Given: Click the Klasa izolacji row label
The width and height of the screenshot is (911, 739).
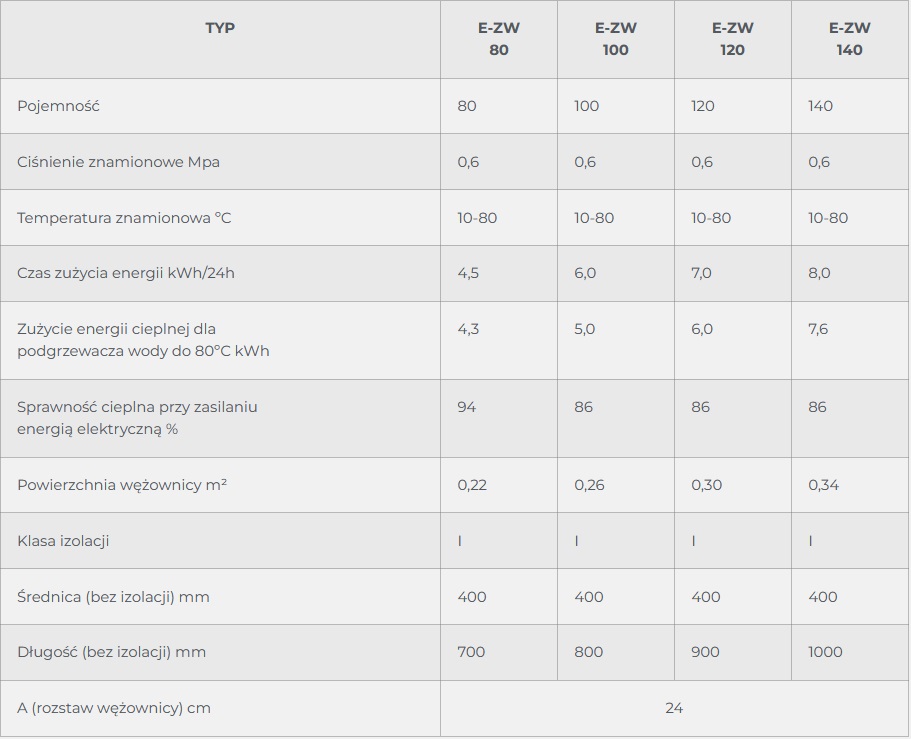Looking at the screenshot, I should click(63, 541).
